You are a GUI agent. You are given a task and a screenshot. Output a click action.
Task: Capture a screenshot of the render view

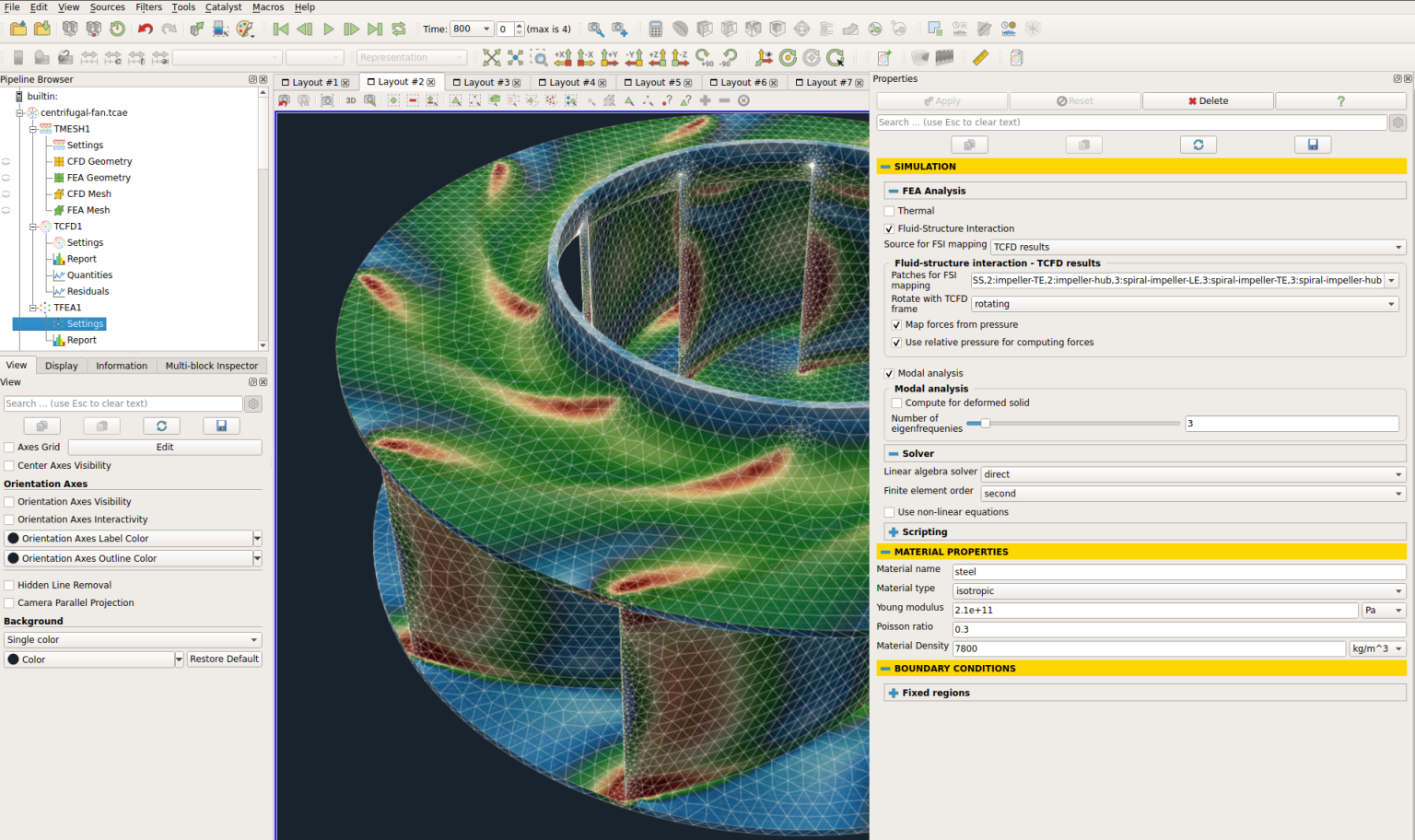click(x=327, y=100)
